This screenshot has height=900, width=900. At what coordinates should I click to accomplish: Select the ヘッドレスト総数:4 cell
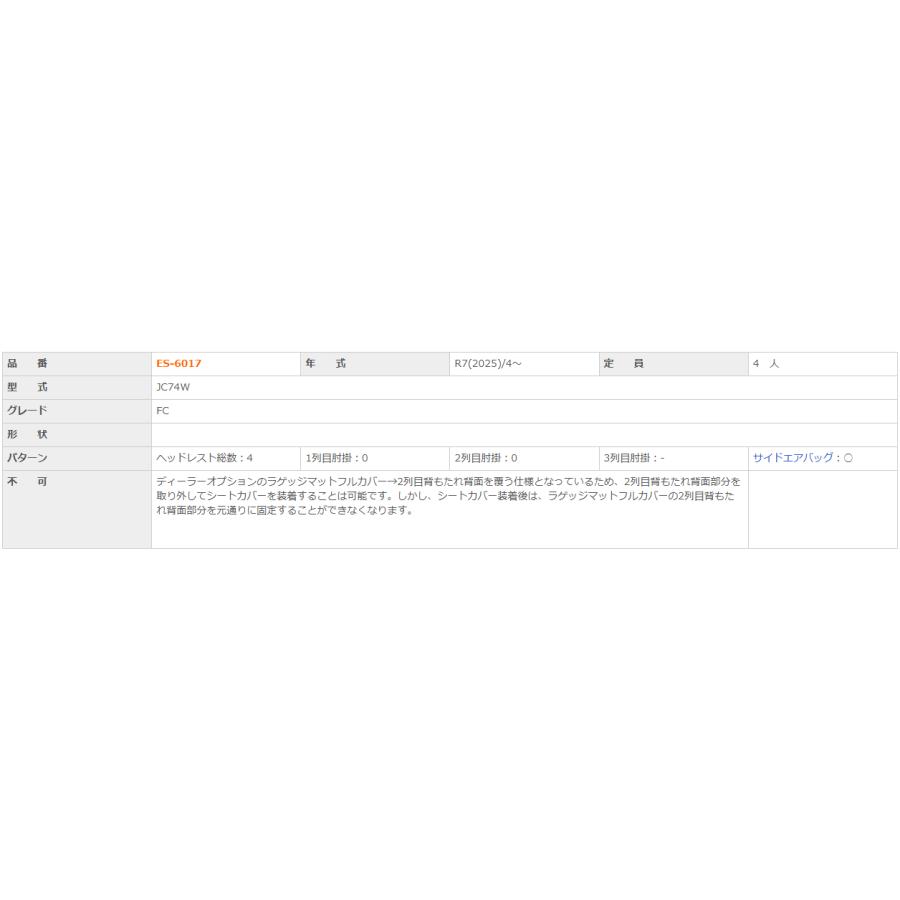click(x=205, y=458)
